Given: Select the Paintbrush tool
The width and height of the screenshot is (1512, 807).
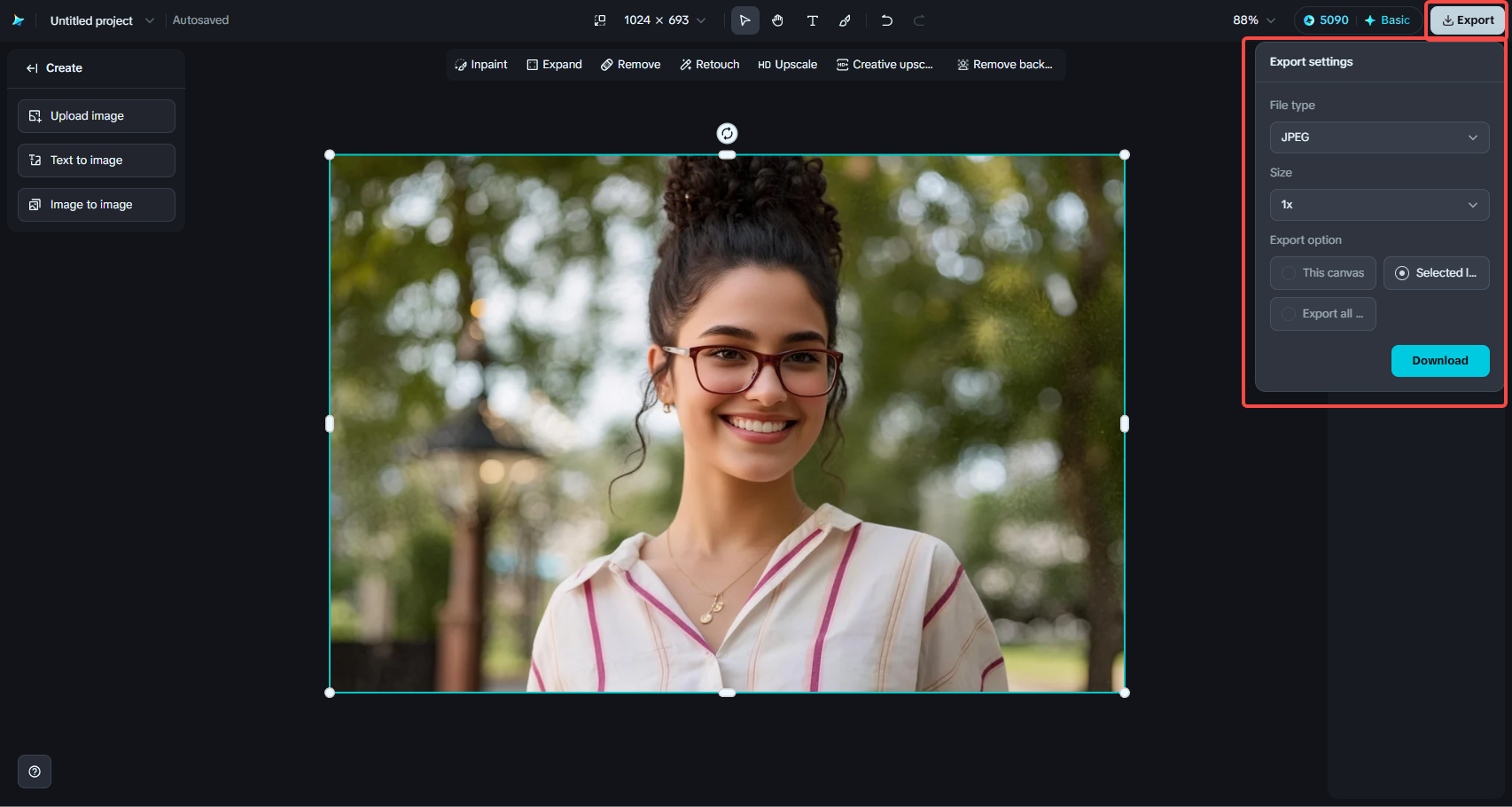Looking at the screenshot, I should 846,20.
